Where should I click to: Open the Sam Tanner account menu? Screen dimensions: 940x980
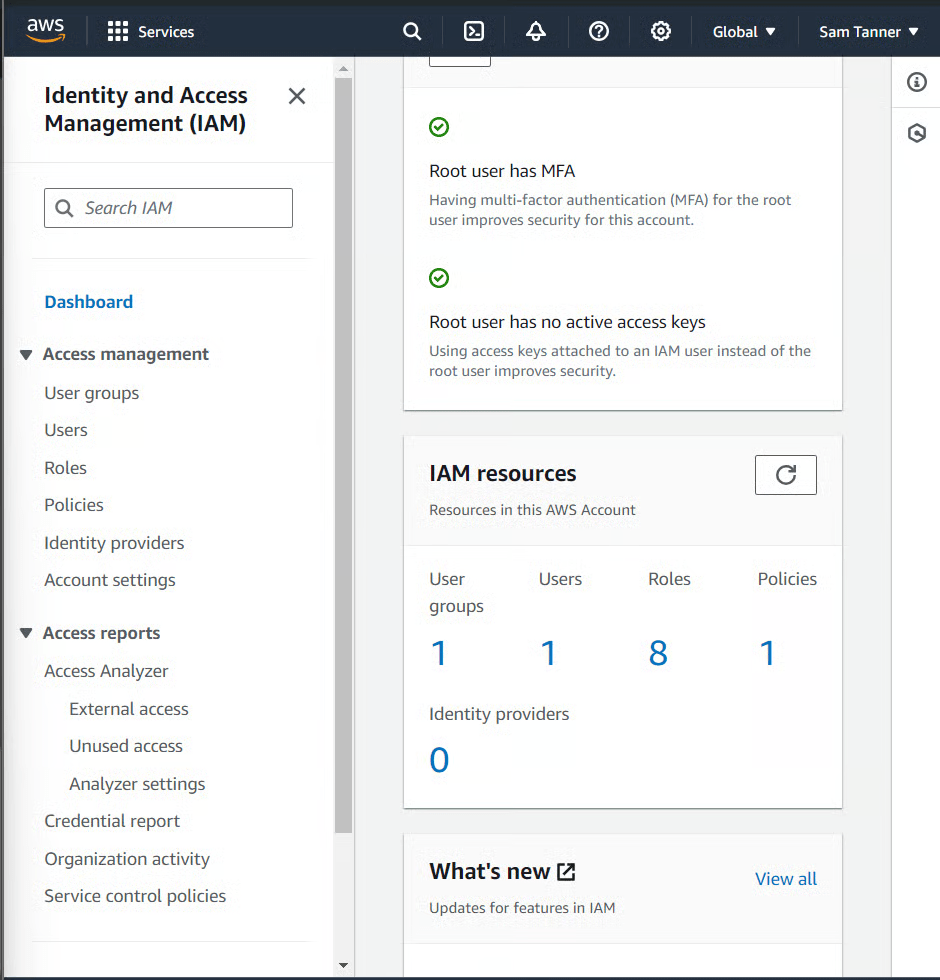[x=867, y=32]
